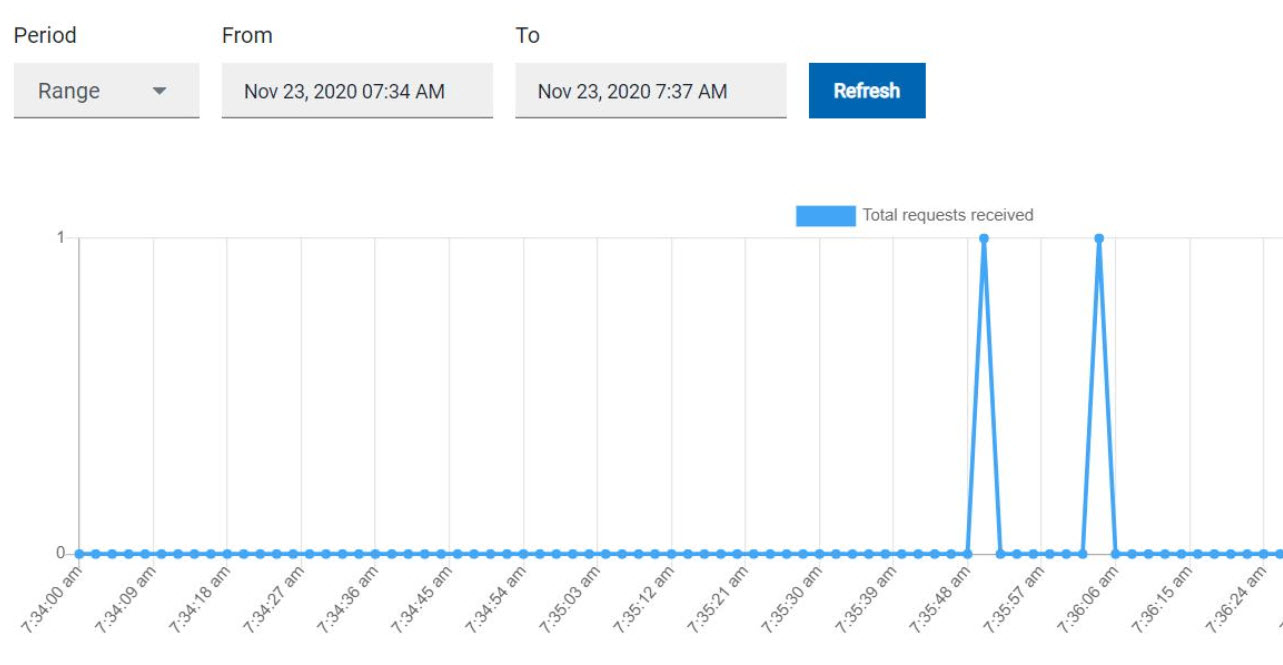Click the Refresh button
1283x665 pixels.
[866, 89]
